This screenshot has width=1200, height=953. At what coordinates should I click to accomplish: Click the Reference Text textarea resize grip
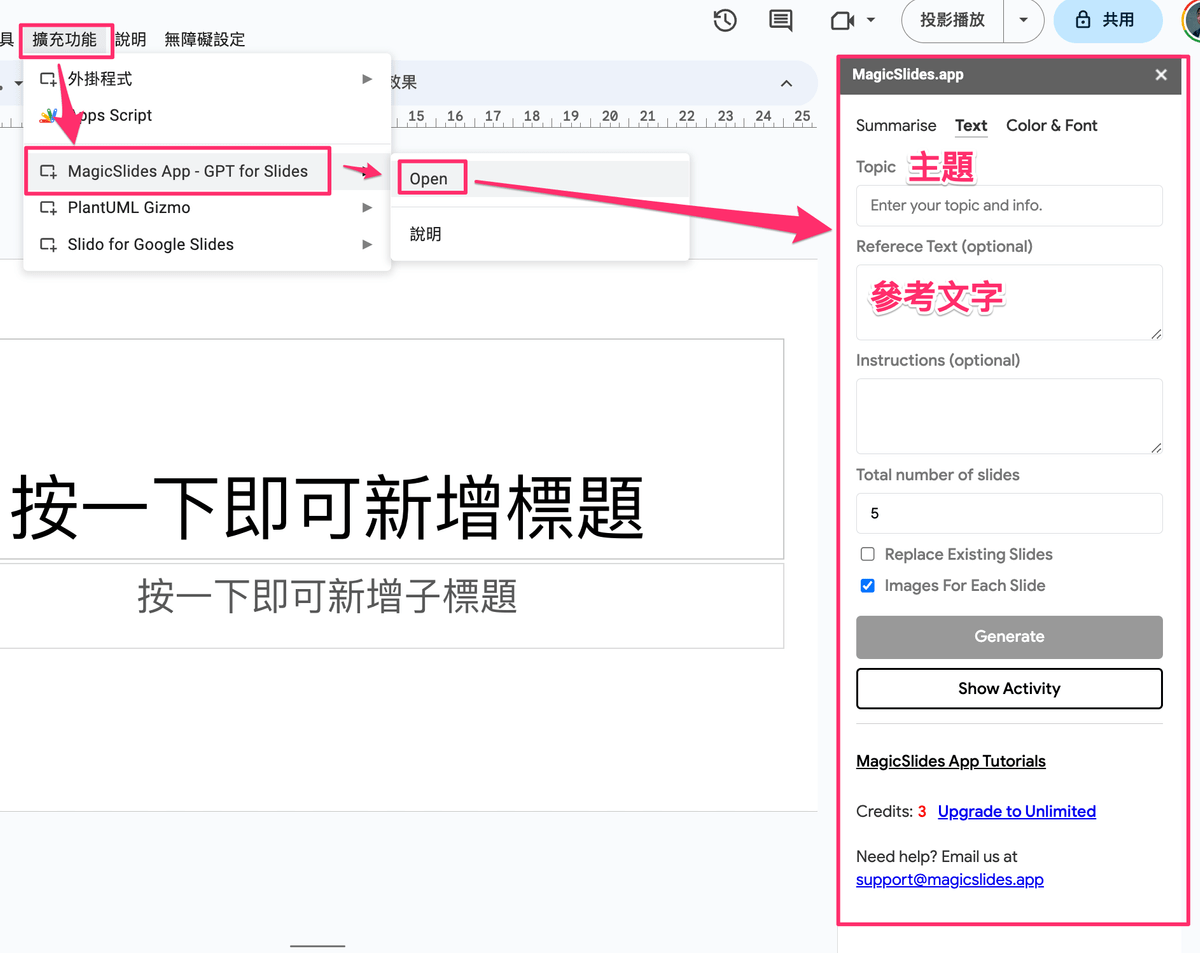click(1156, 333)
